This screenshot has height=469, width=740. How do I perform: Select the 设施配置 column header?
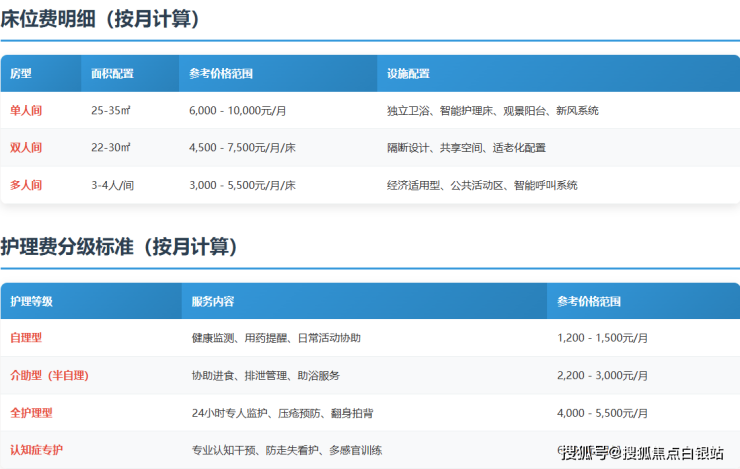coord(408,73)
